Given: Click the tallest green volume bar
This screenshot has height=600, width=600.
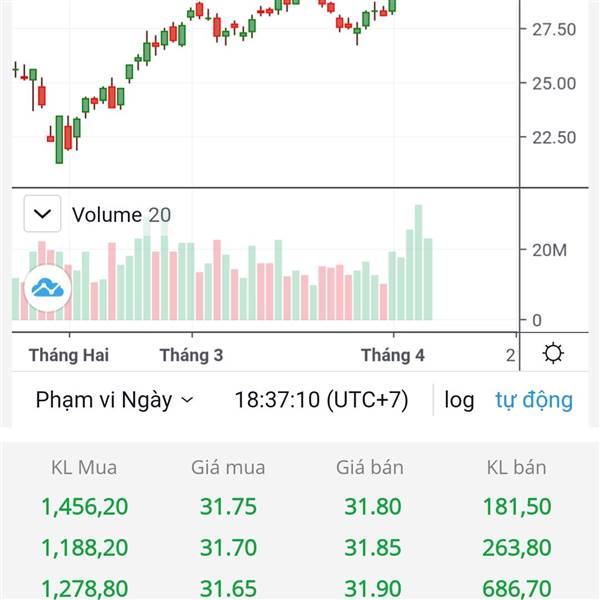Looking at the screenshot, I should coord(418,262).
